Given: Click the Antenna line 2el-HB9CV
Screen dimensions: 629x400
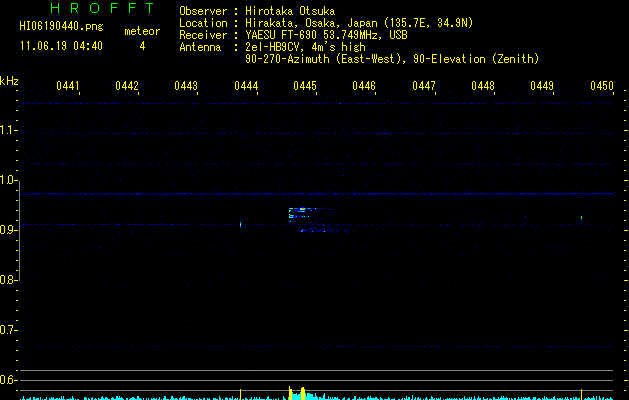Looking at the screenshot, I should pos(305,47).
